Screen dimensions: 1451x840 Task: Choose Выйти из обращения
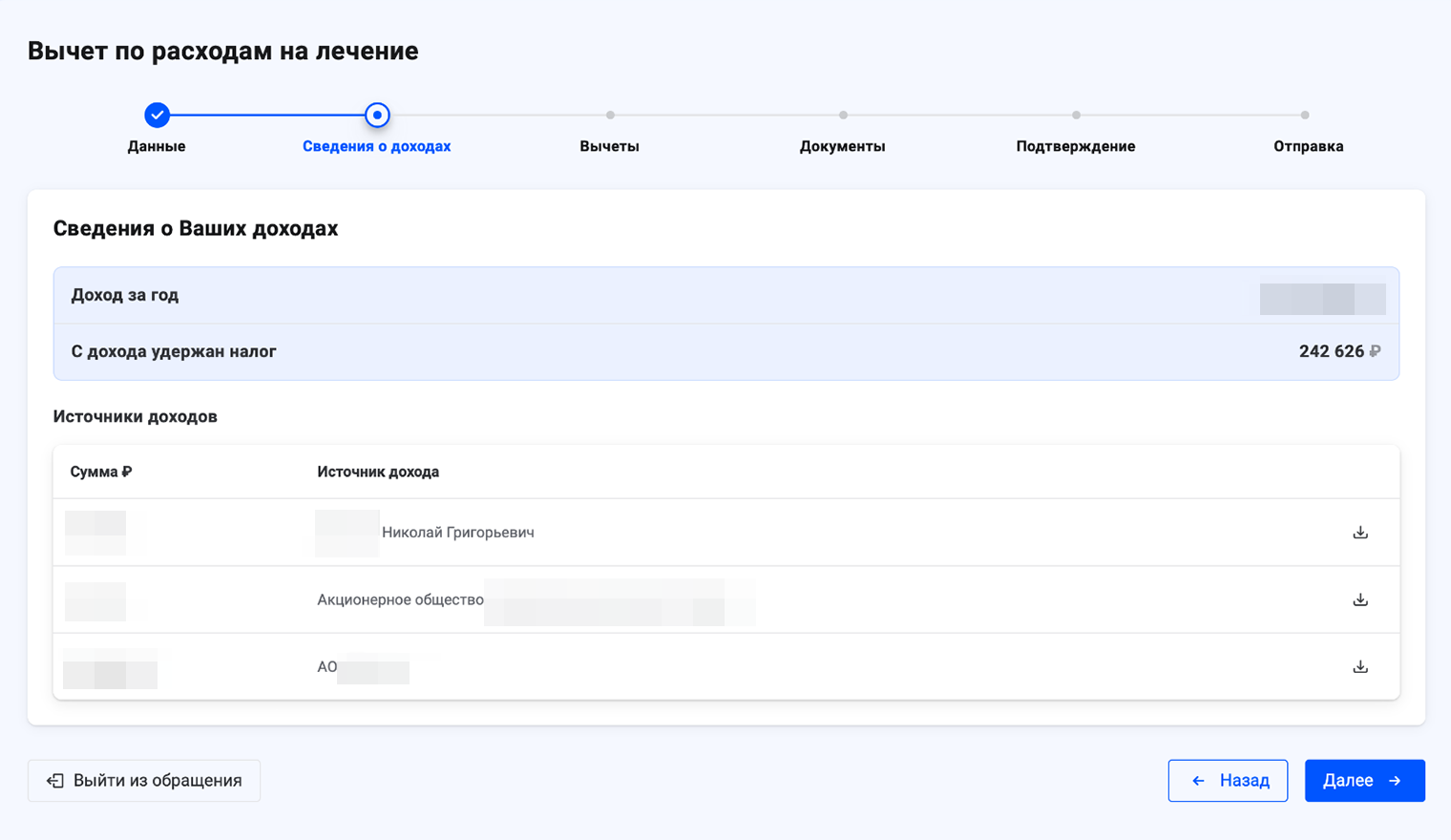click(x=143, y=780)
